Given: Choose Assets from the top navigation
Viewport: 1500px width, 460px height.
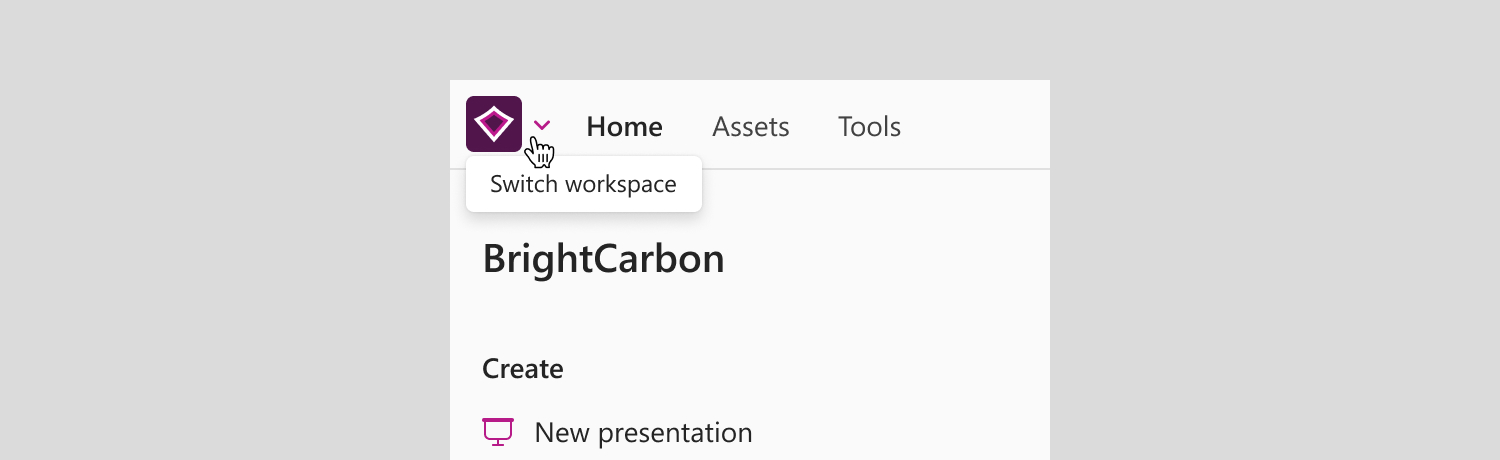Looking at the screenshot, I should coord(751,127).
